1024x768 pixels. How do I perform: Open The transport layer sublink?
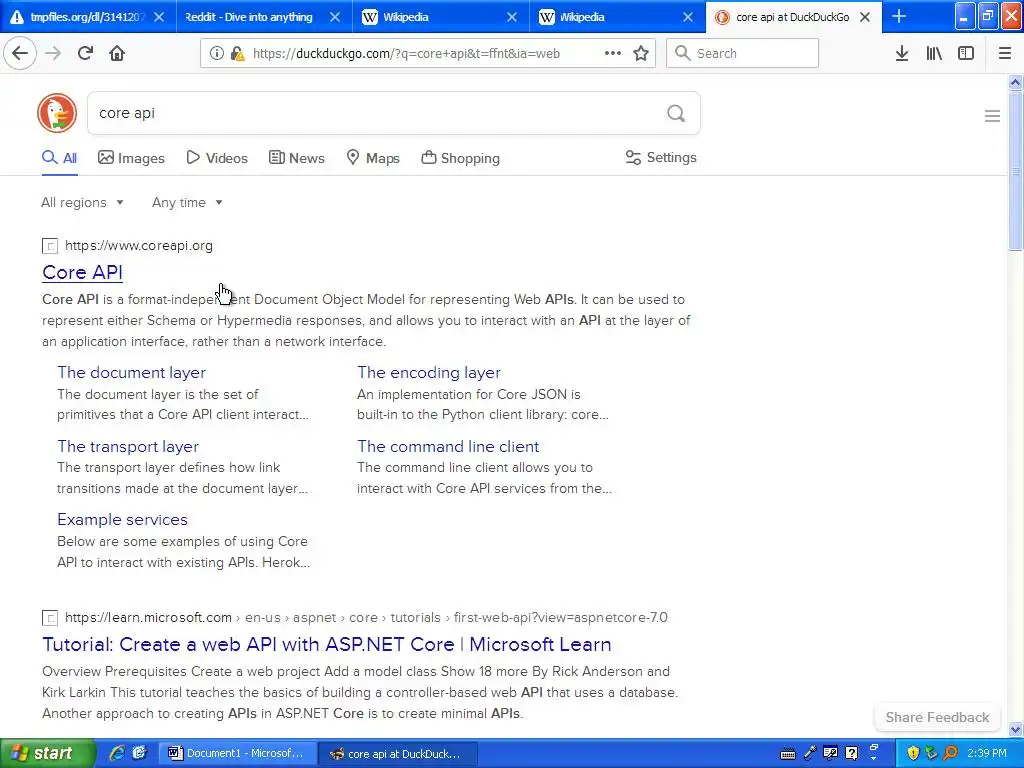(x=128, y=447)
